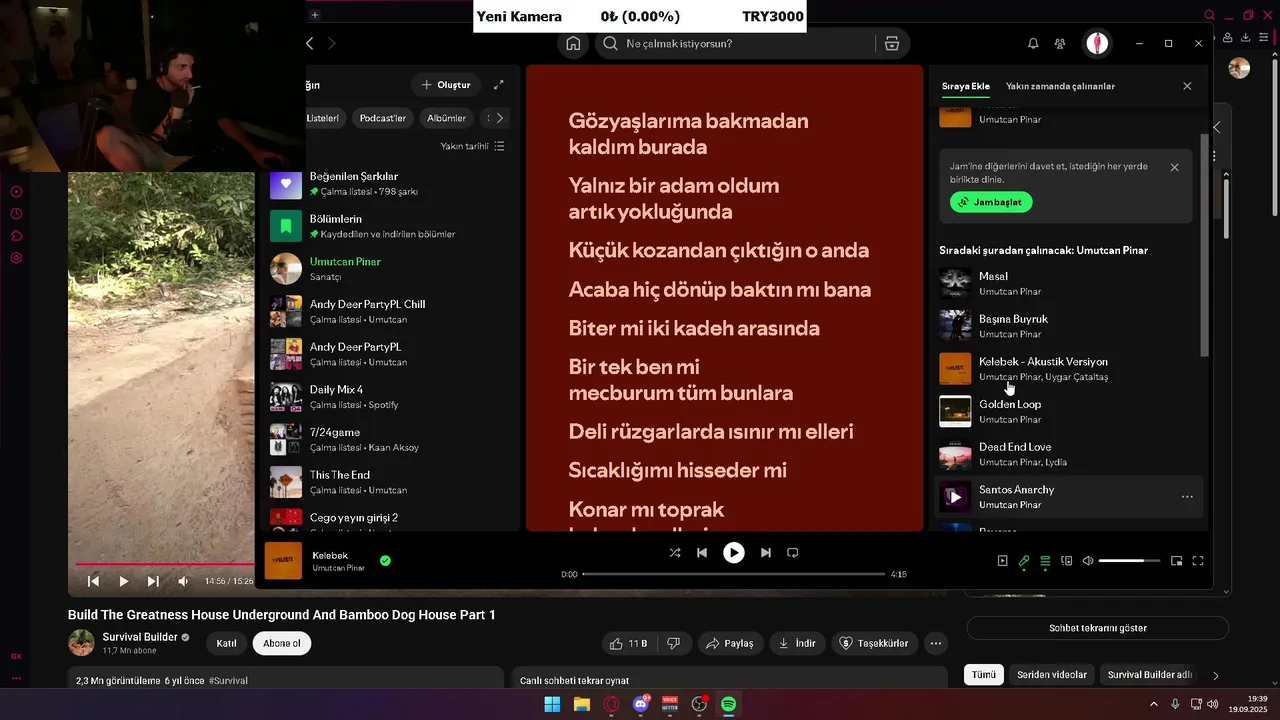Open Spotify friend activity icon
The width and height of the screenshot is (1280, 720).
tap(1060, 44)
